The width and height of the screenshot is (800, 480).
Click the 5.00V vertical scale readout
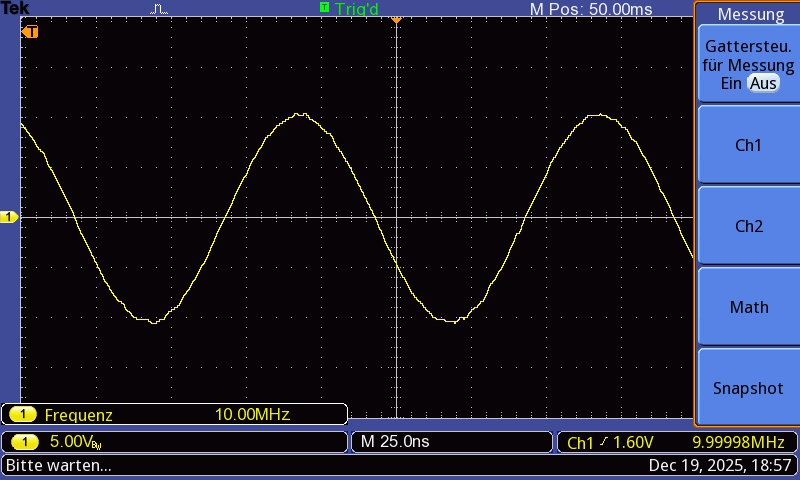76,442
